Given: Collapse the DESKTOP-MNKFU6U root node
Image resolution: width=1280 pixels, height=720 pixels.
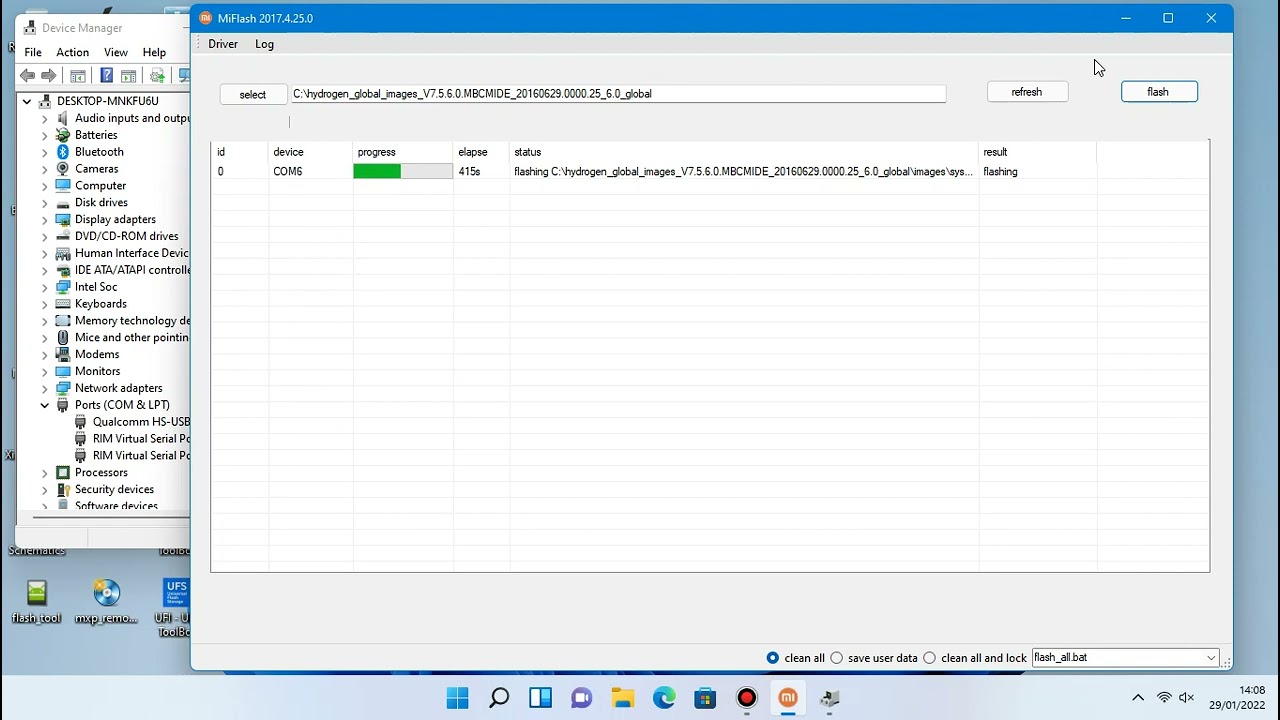Looking at the screenshot, I should [x=27, y=101].
